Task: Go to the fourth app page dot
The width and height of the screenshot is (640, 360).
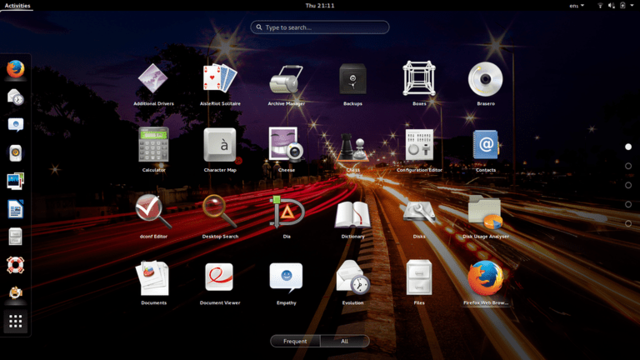Action: [628, 204]
